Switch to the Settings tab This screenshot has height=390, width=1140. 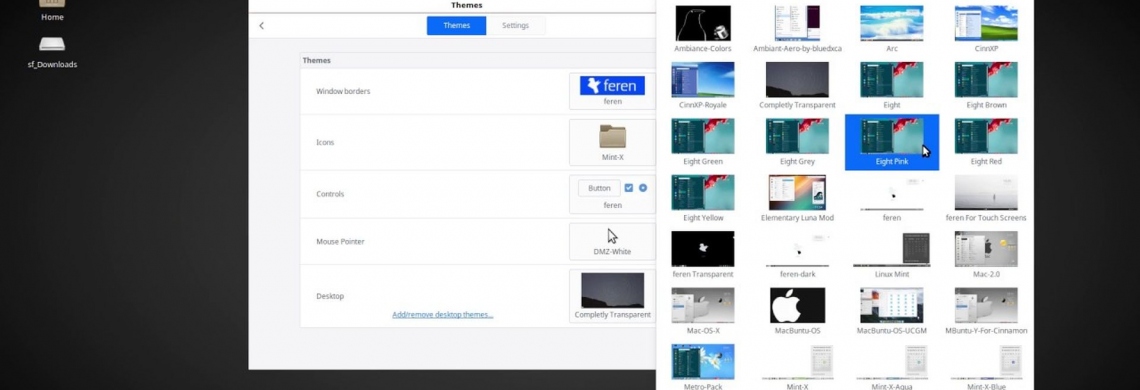(x=515, y=25)
